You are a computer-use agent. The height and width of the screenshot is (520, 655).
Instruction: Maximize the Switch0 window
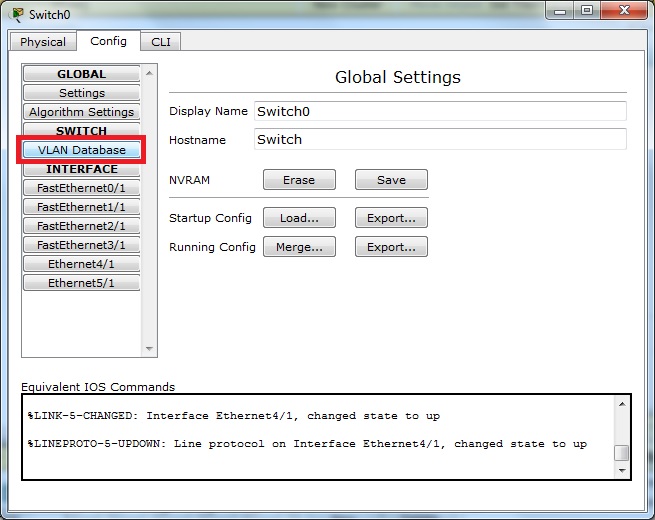click(587, 11)
